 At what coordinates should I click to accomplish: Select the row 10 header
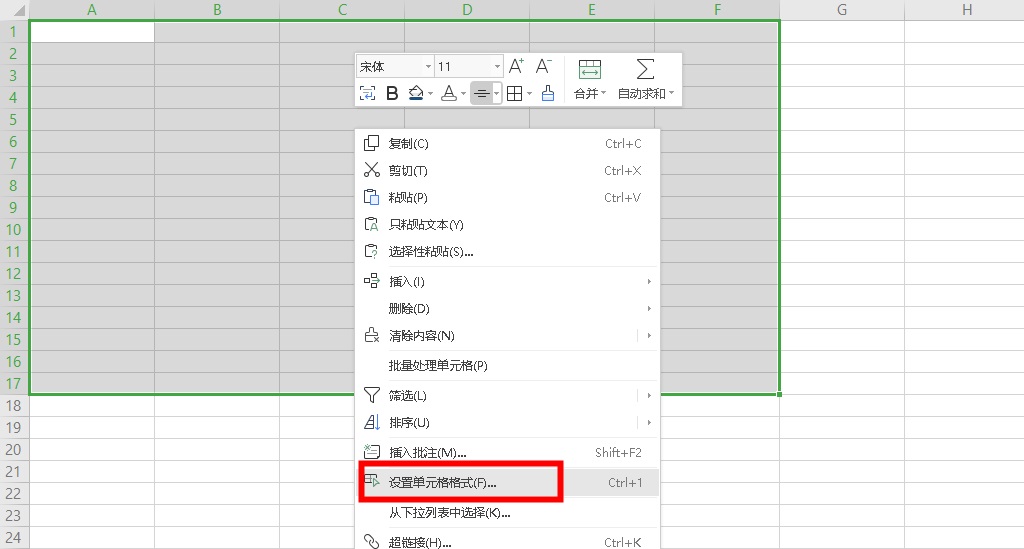(14, 230)
